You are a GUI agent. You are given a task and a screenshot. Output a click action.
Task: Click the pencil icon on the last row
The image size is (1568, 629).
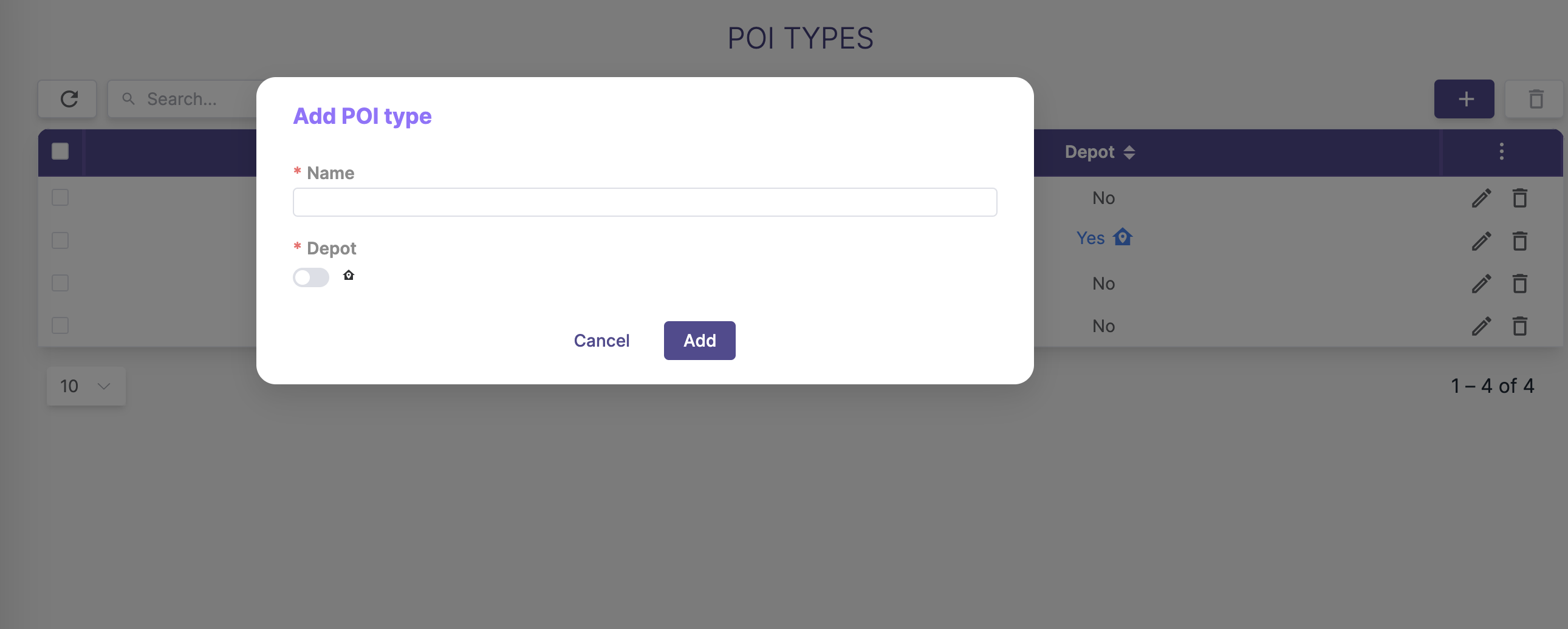point(1482,326)
